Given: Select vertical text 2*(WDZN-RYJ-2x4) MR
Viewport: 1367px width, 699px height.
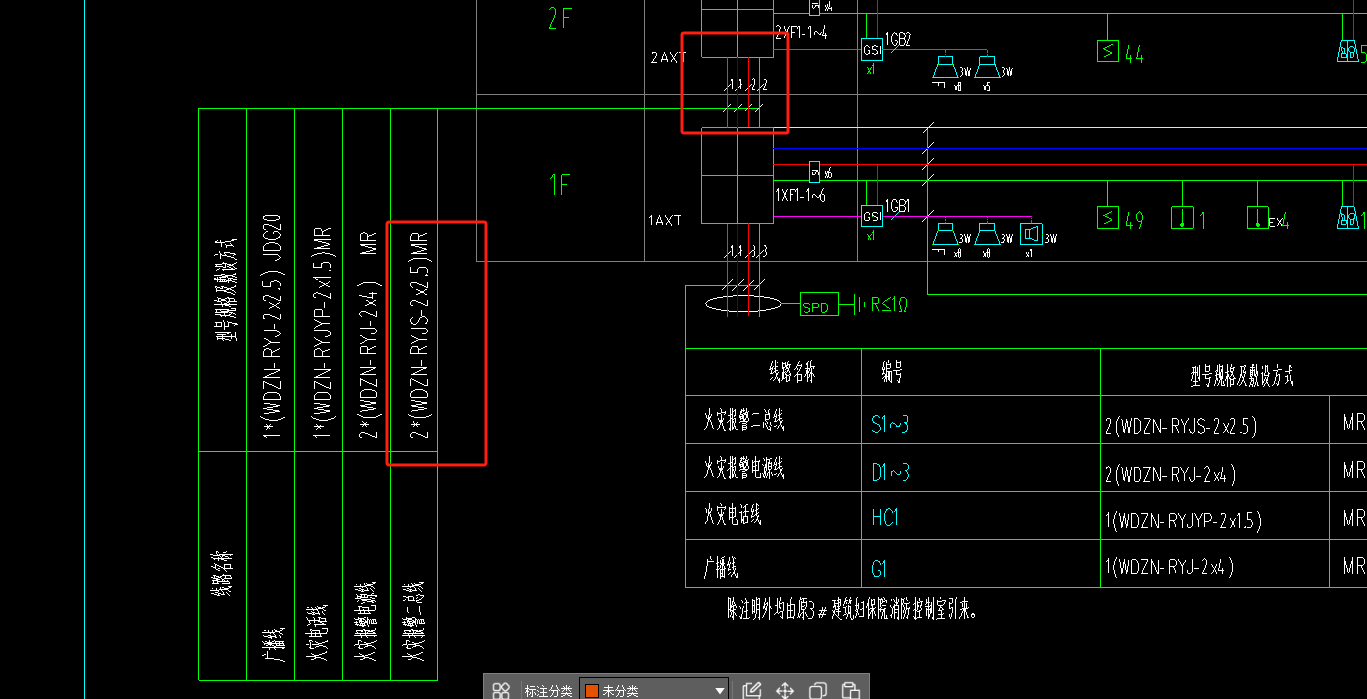Looking at the screenshot, I should pyautogui.click(x=368, y=337).
